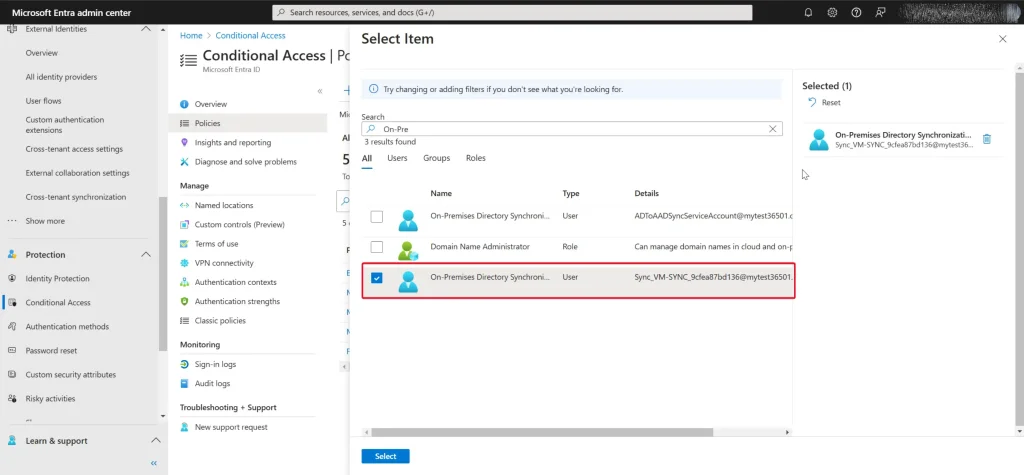The width and height of the screenshot is (1024, 475).
Task: Collapse the left navigation sidebar at bottom
Action: pyautogui.click(x=154, y=463)
